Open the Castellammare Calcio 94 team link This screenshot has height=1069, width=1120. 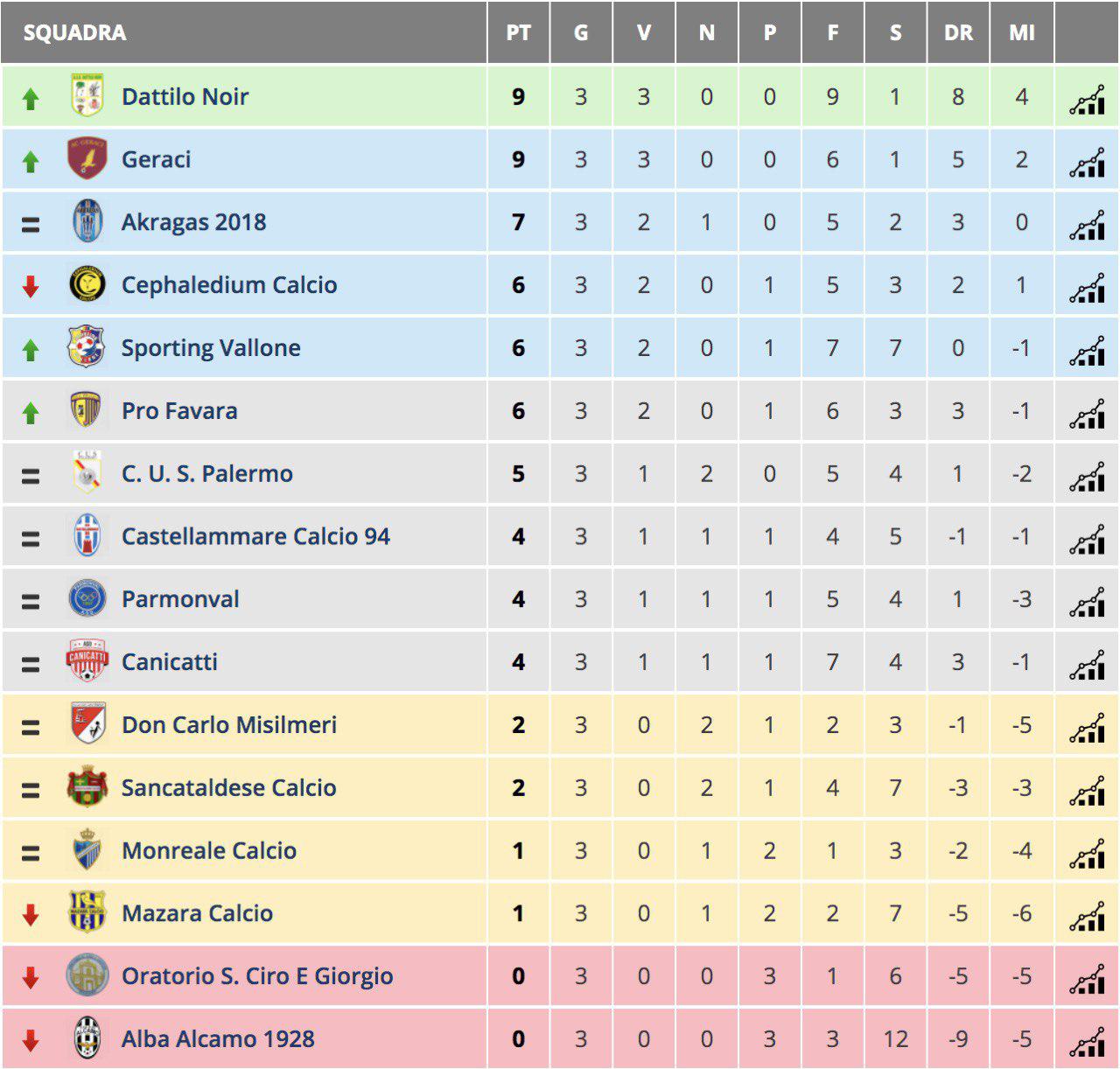255,536
